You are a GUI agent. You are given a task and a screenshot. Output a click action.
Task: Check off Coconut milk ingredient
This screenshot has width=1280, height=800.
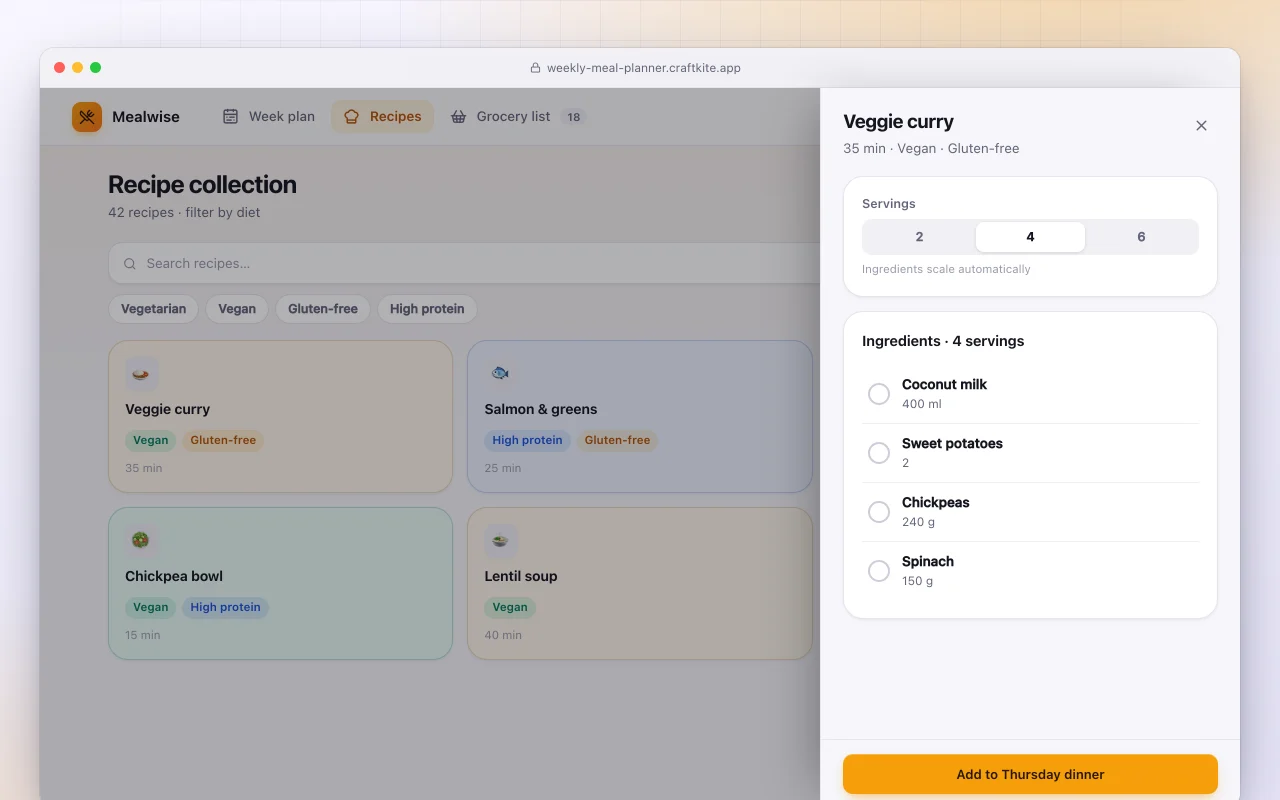tap(879, 394)
